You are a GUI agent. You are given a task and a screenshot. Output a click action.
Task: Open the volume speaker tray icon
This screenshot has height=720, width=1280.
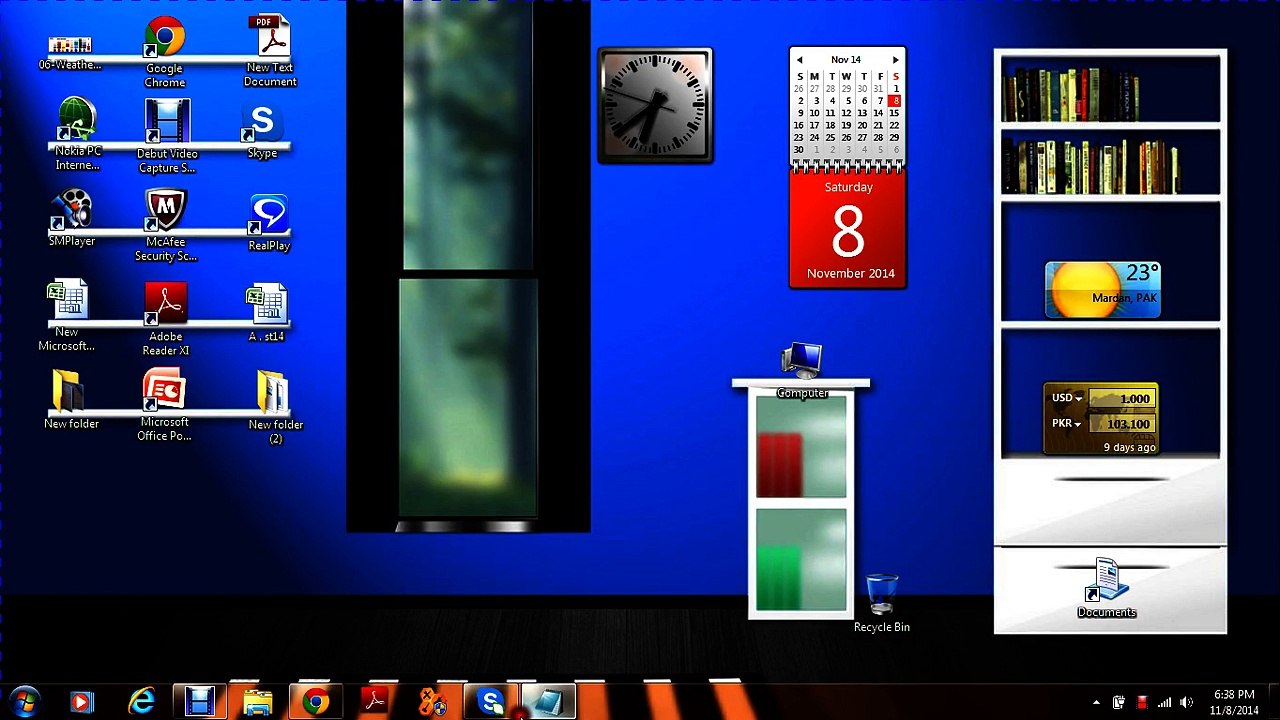click(x=1187, y=703)
